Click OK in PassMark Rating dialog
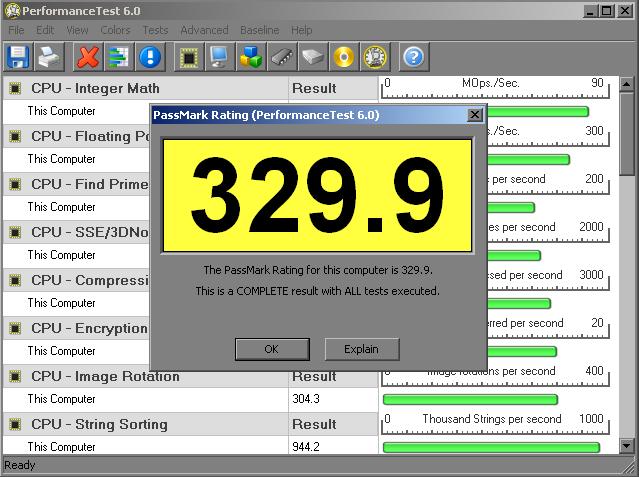Viewport: 639px width, 477px height. tap(272, 349)
